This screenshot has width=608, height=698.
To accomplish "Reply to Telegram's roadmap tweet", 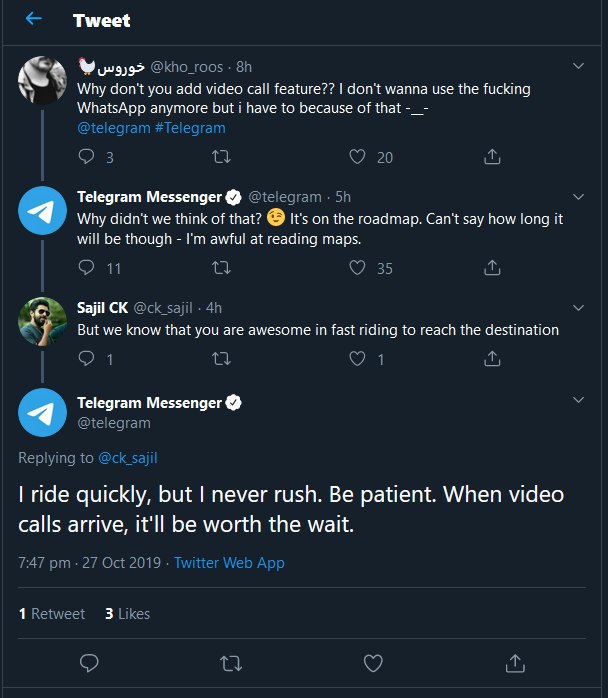I will (87, 268).
